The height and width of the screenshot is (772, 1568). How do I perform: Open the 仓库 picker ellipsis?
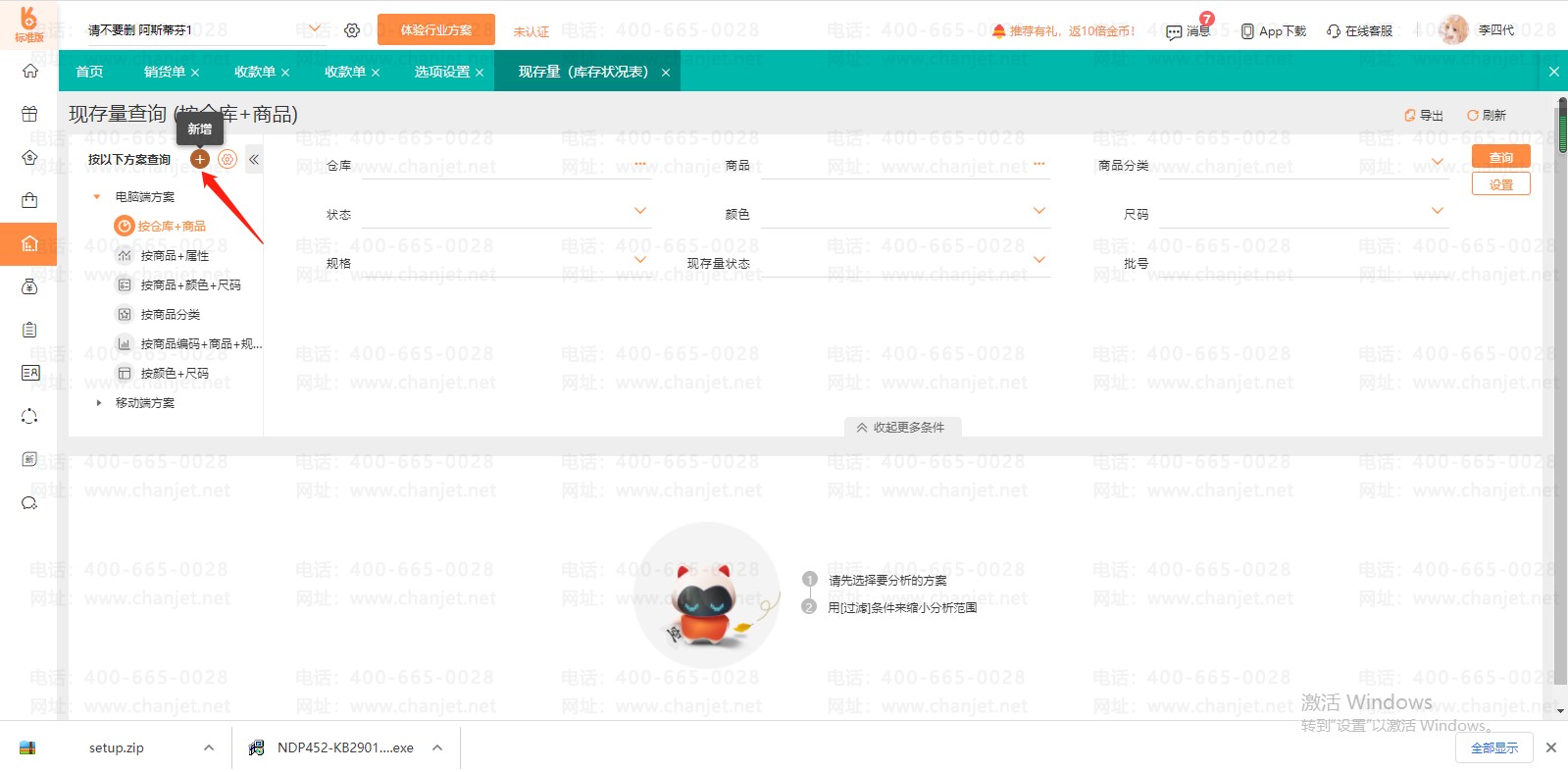tap(640, 164)
